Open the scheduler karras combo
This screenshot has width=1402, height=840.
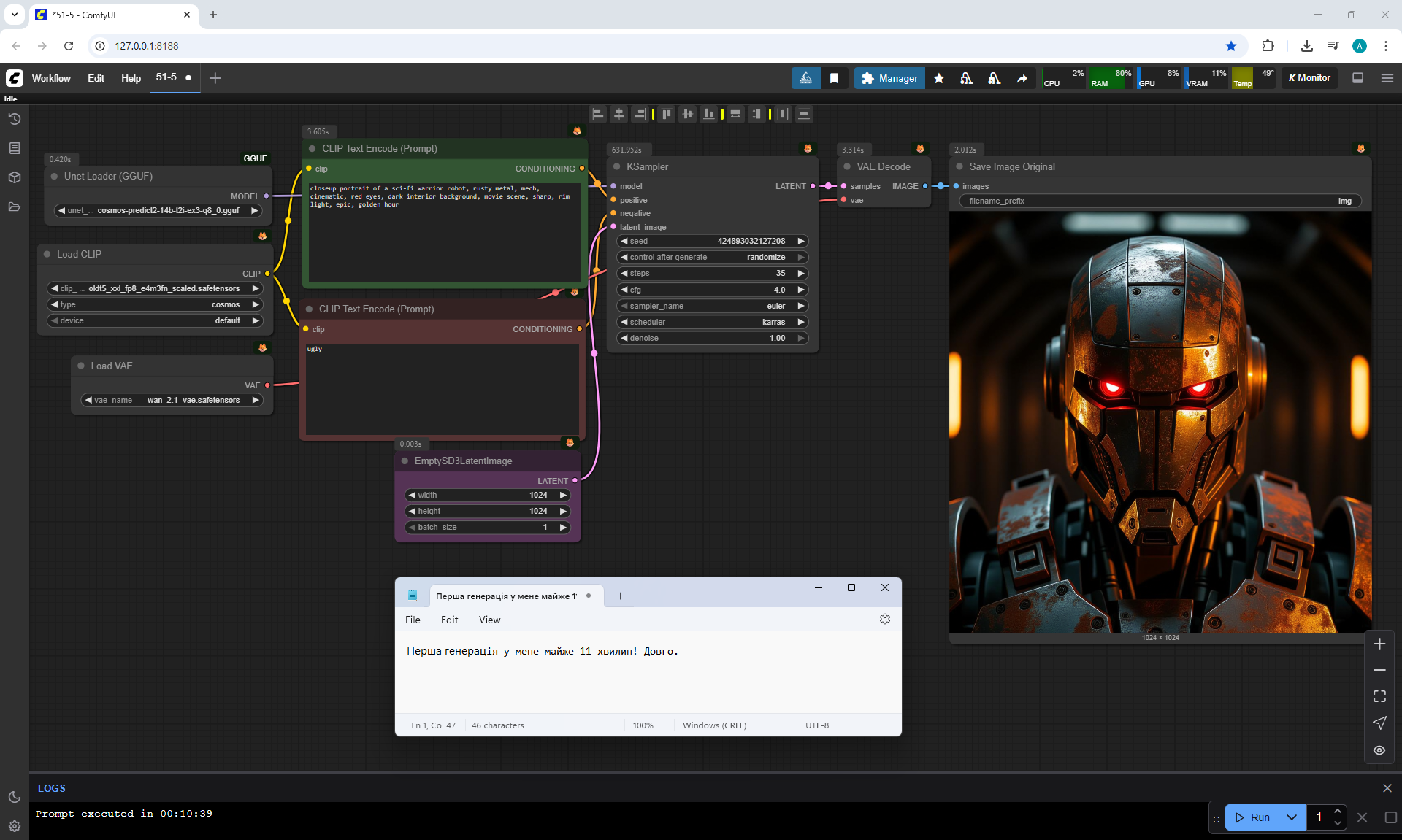[712, 322]
